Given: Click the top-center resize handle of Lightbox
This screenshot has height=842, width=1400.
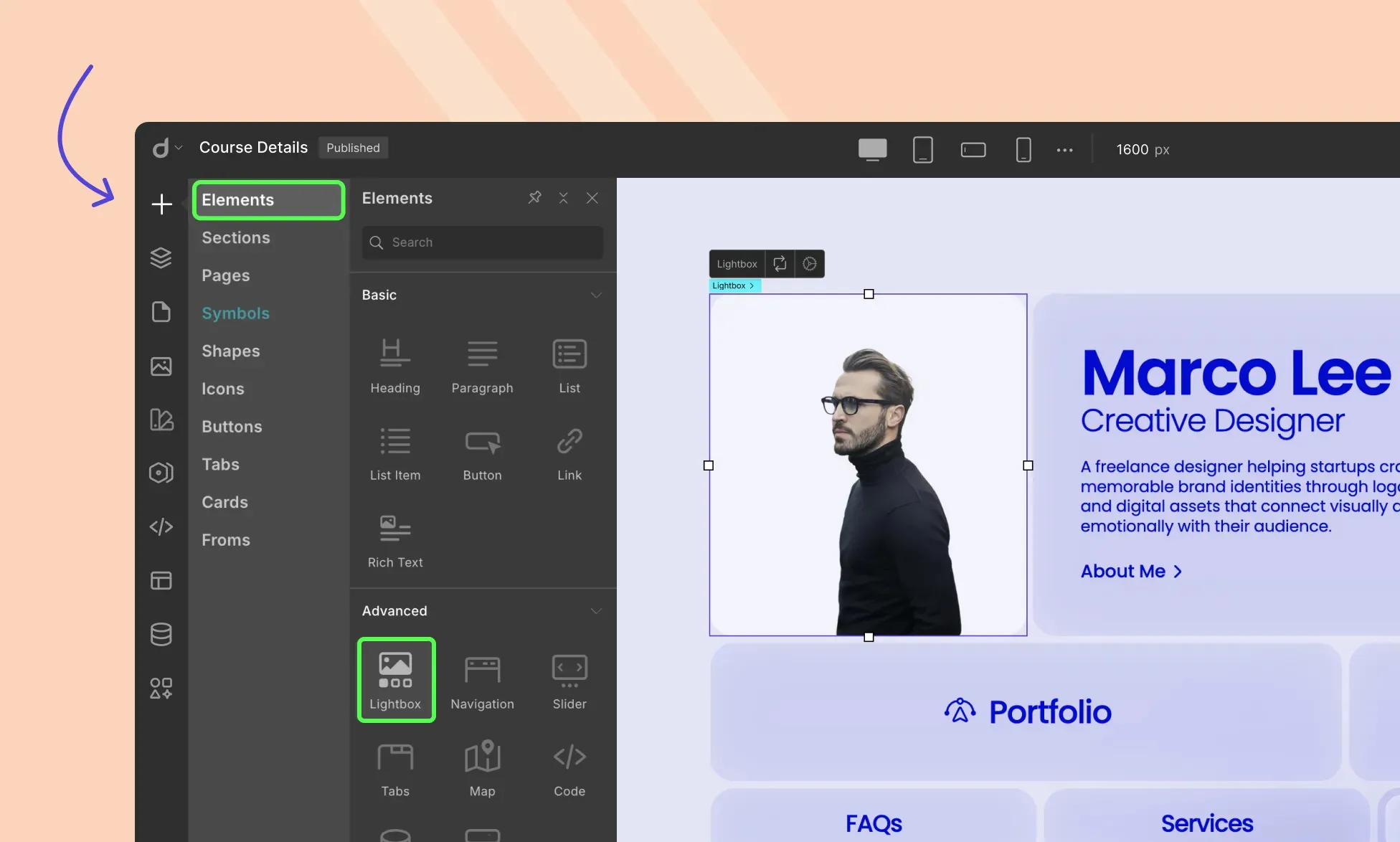Looking at the screenshot, I should [x=869, y=294].
